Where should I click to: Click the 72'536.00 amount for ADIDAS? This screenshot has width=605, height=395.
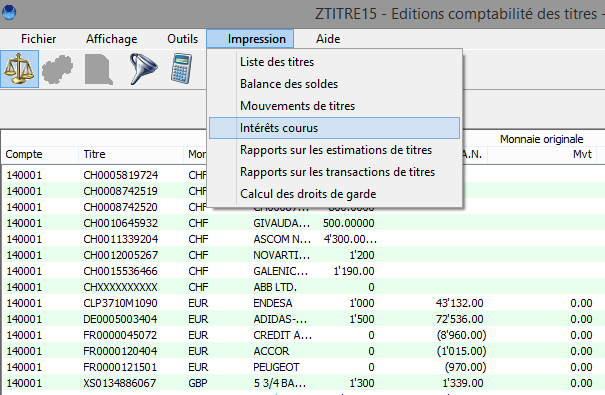pos(459,319)
